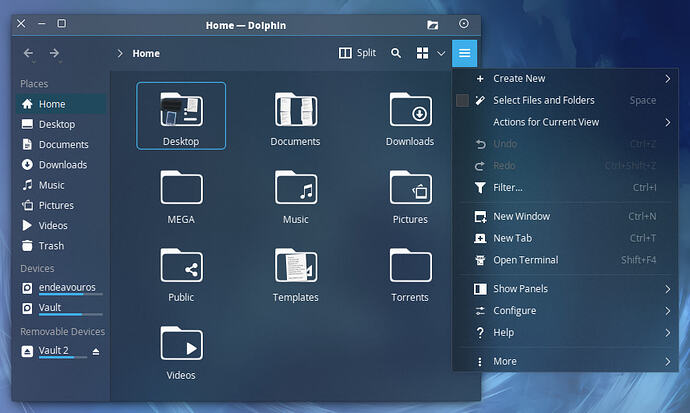The width and height of the screenshot is (690, 413).
Task: Click the endeavouros device entry
Action: (x=67, y=287)
